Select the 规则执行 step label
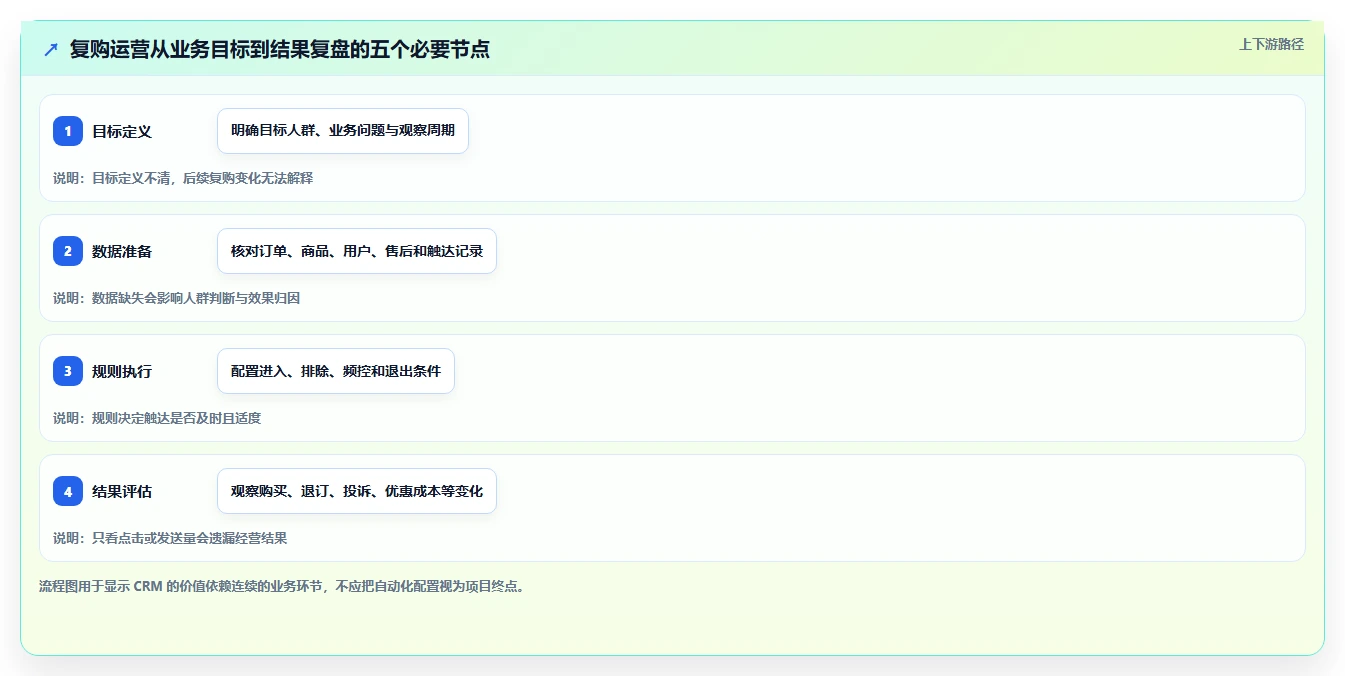Viewport: 1345px width, 676px height. [x=122, y=371]
